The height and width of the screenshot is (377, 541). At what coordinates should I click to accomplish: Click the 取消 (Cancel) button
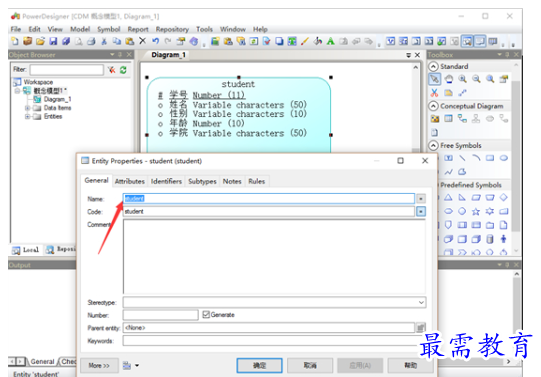(310, 365)
